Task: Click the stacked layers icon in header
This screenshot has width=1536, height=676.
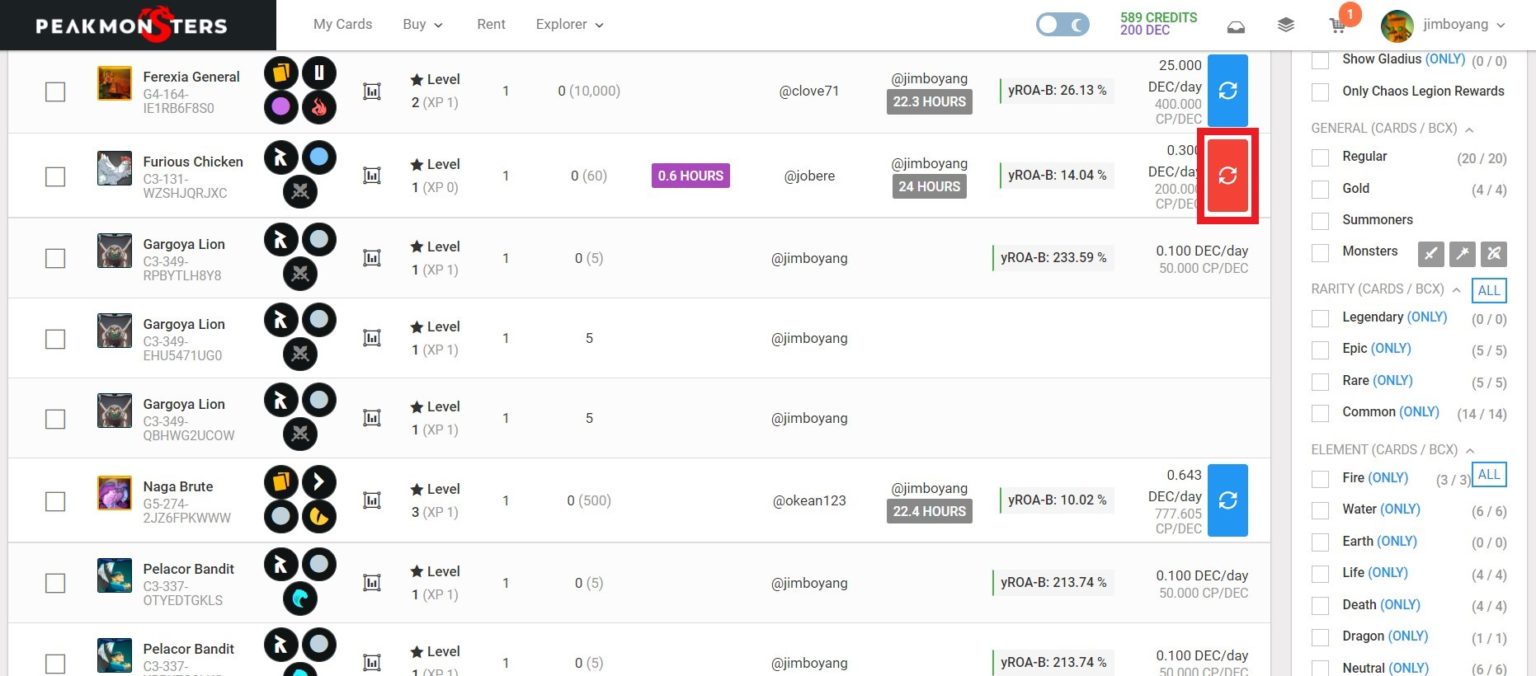Action: pyautogui.click(x=1286, y=25)
